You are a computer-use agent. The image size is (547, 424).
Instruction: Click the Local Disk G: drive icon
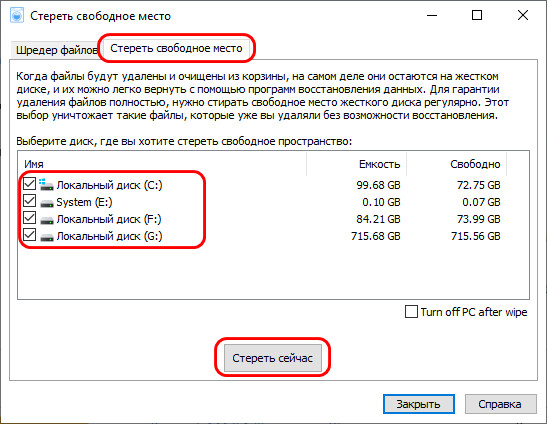point(47,237)
